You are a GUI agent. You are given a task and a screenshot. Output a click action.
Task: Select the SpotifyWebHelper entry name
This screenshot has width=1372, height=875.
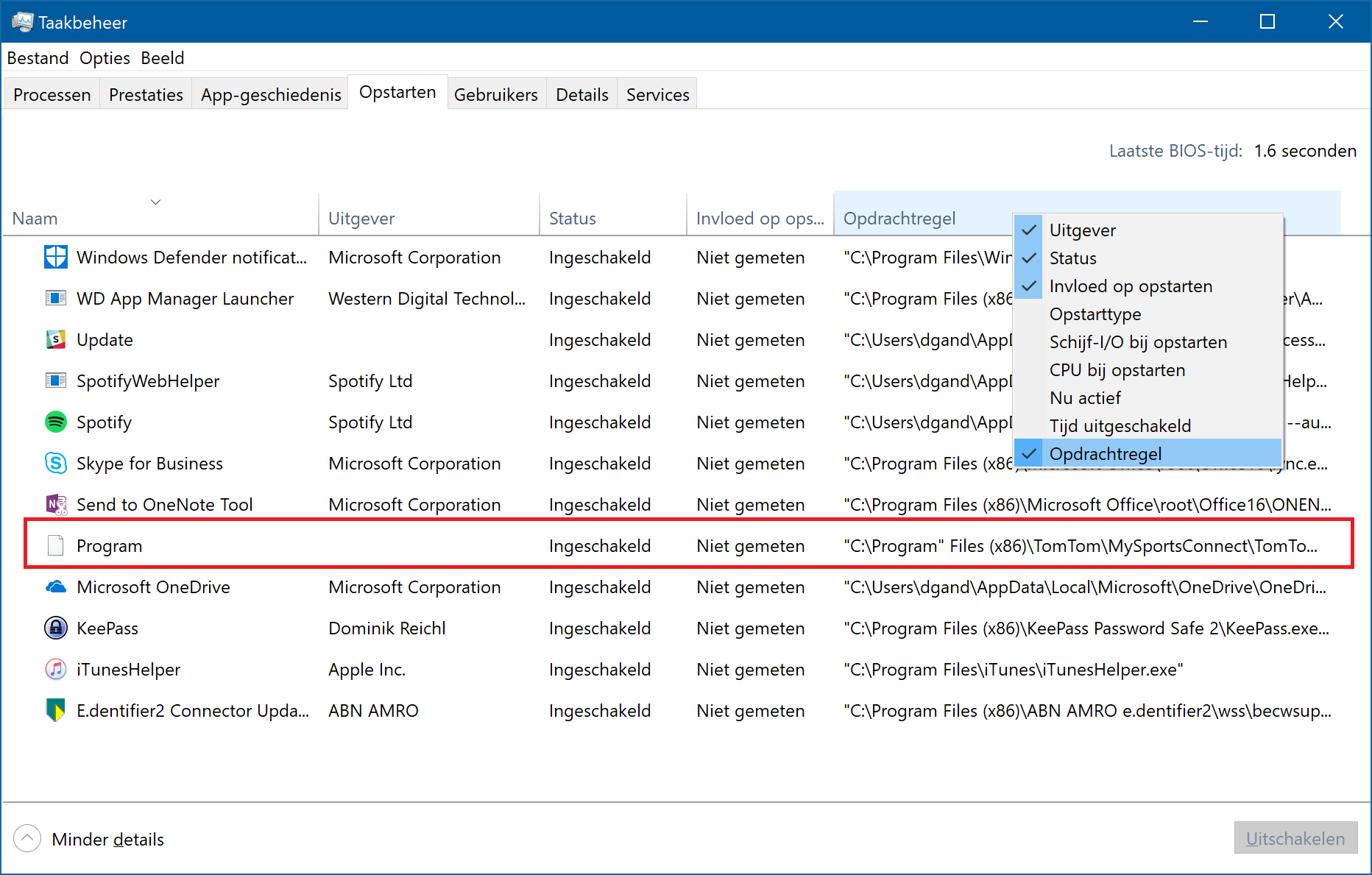pos(148,381)
